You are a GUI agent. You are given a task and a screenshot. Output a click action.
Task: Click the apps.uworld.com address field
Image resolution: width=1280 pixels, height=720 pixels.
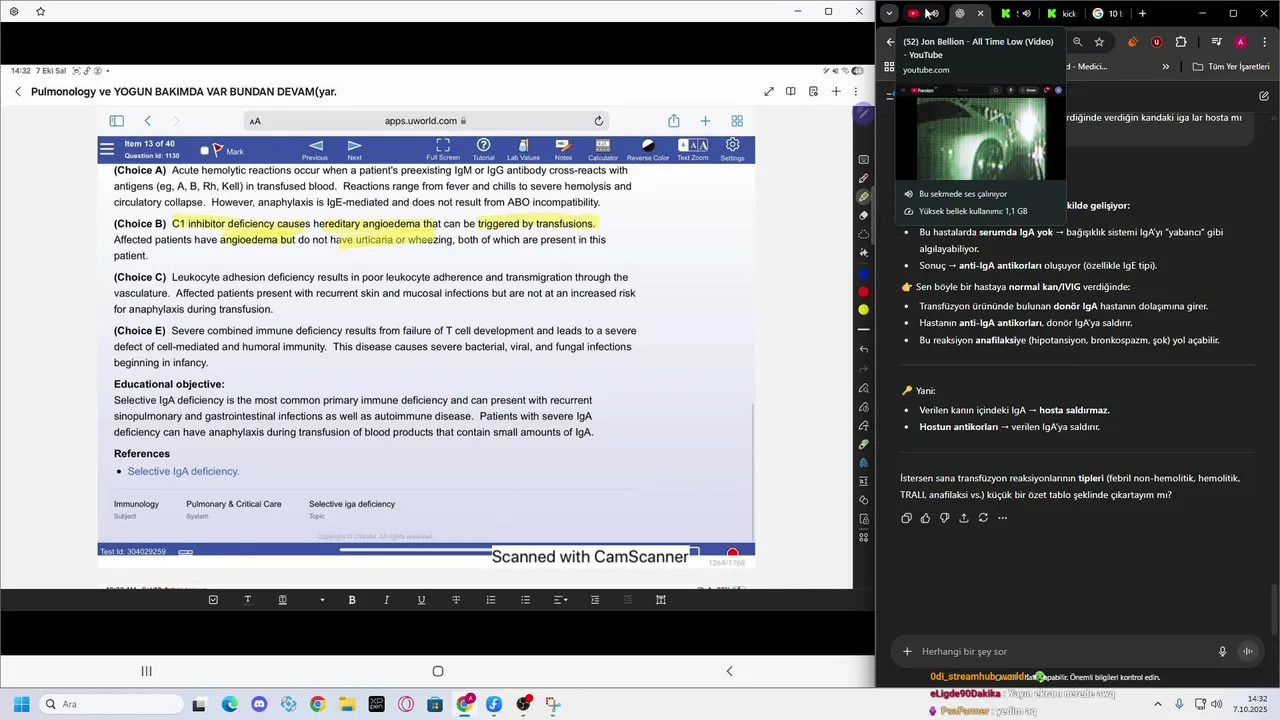pos(425,121)
